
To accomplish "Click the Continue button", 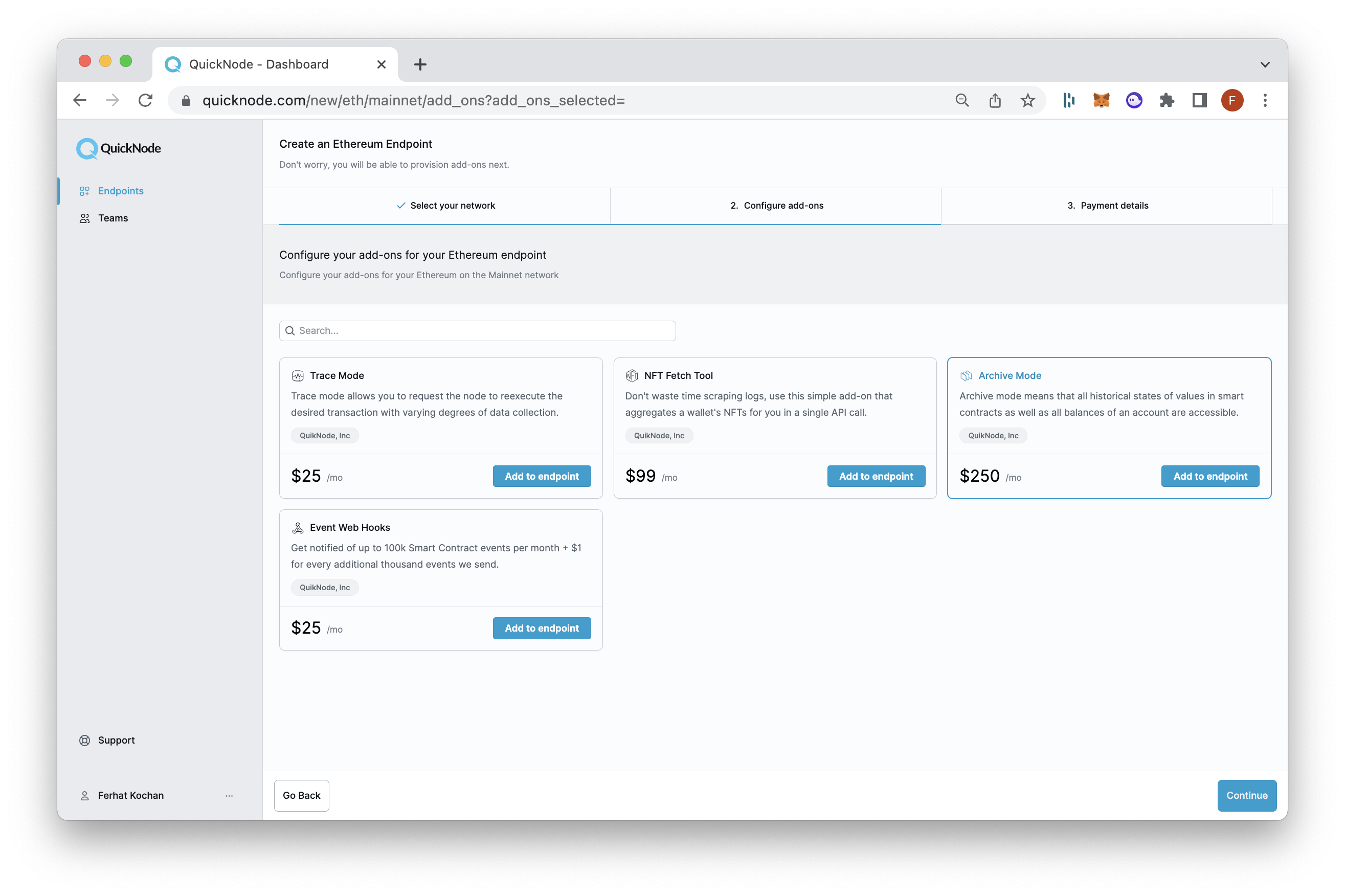I will point(1247,795).
